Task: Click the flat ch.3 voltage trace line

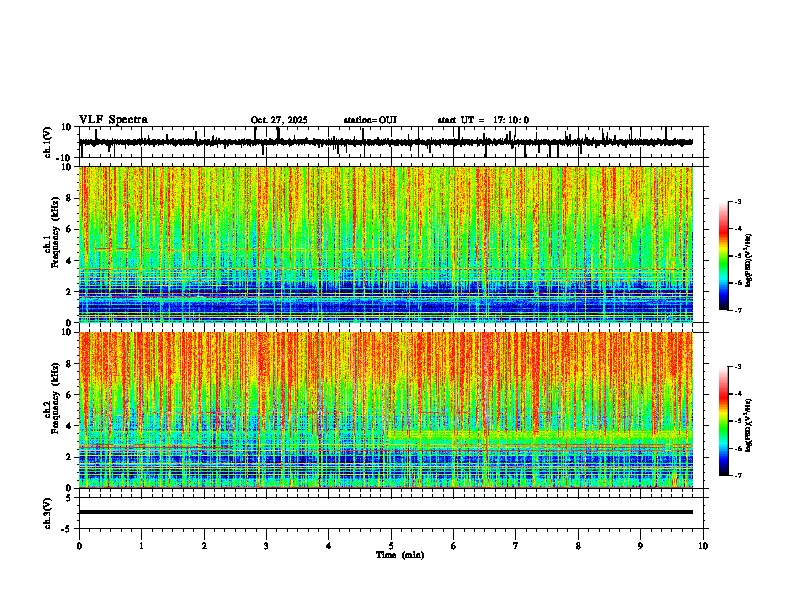Action: [386, 512]
